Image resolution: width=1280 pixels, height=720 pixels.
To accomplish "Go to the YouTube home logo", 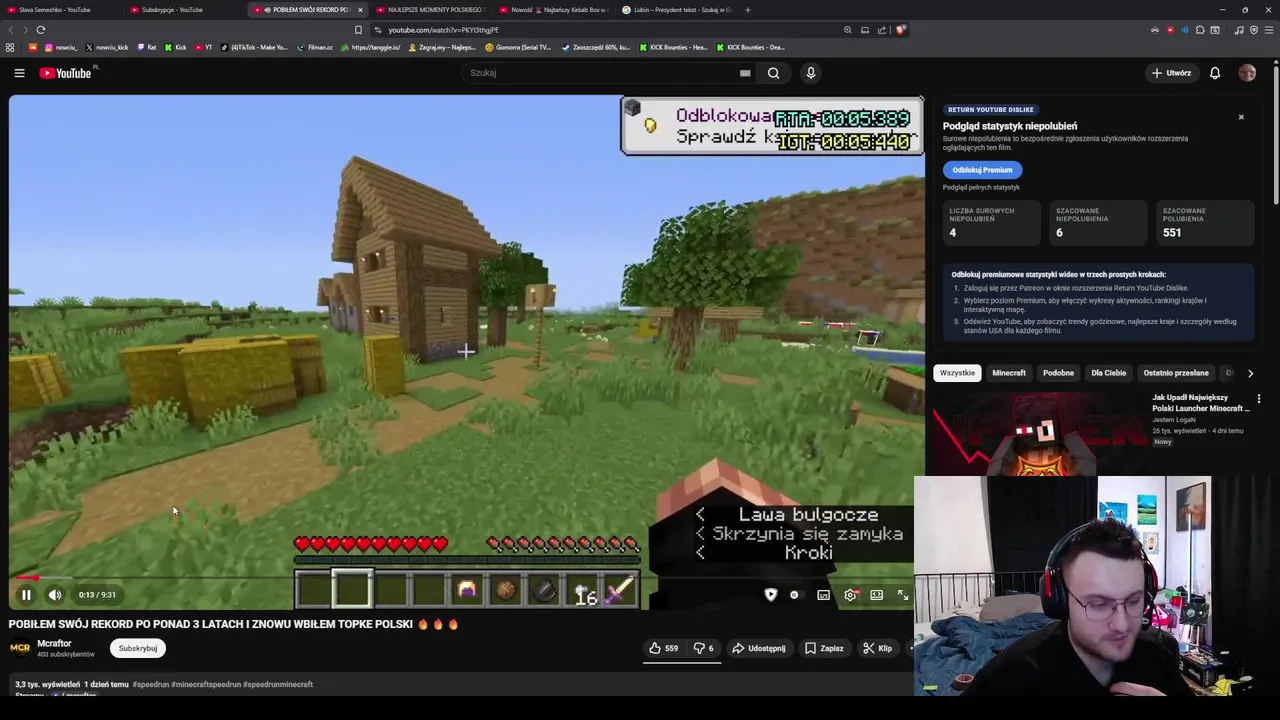I will (x=66, y=73).
